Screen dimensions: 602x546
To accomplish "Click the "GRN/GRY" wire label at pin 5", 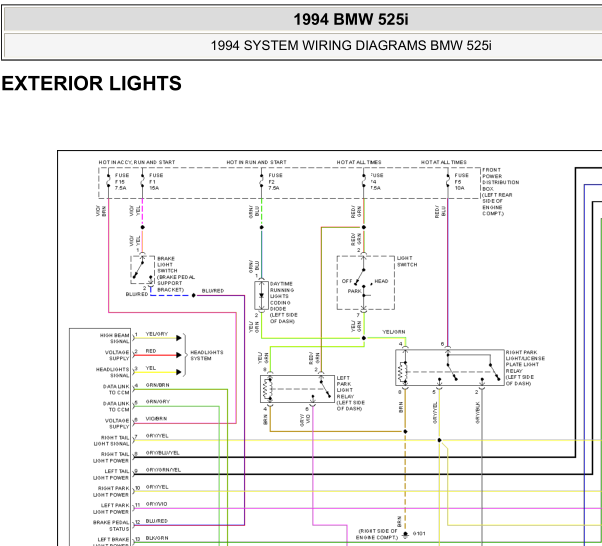I will point(157,402).
